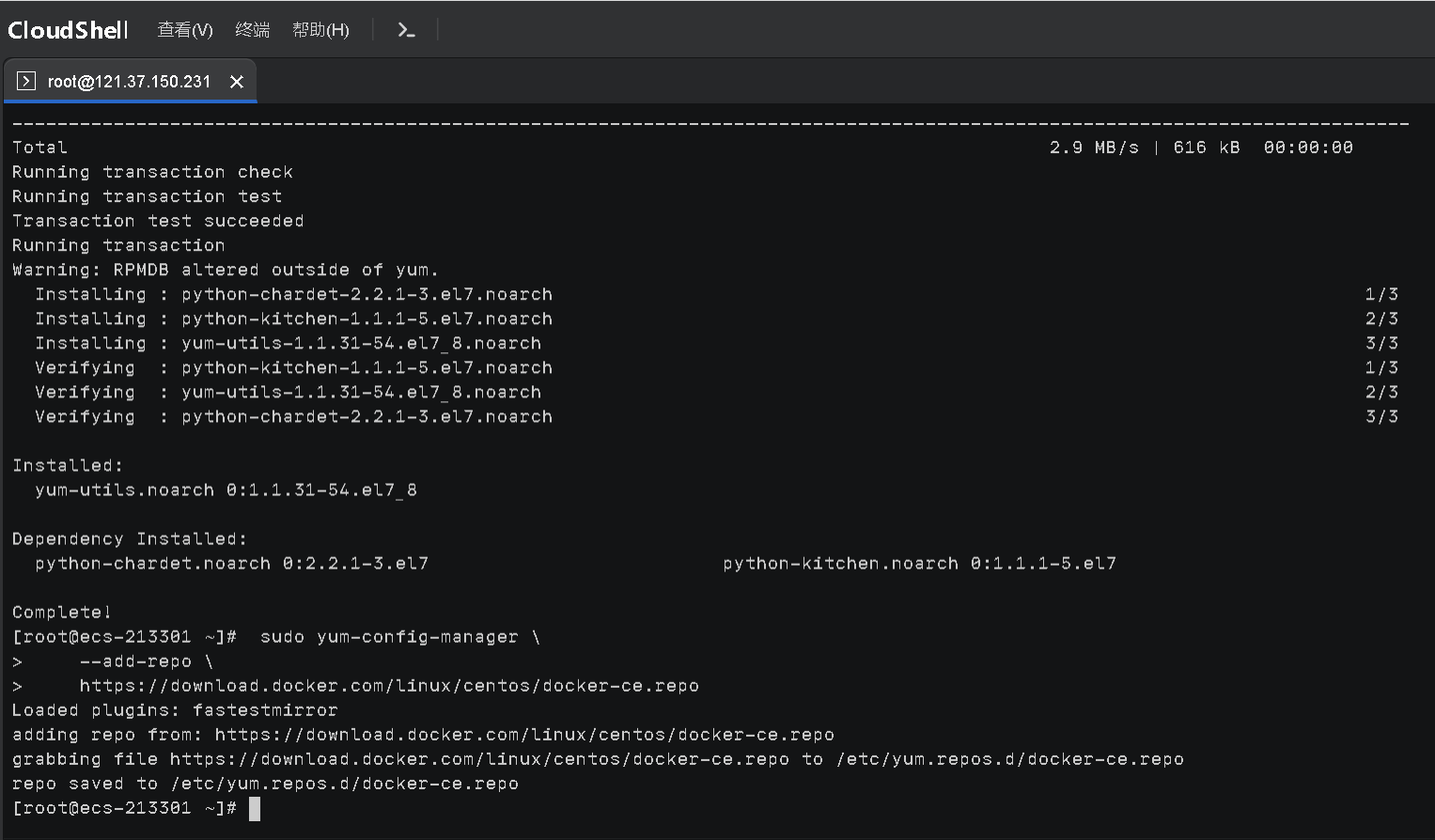This screenshot has height=840, width=1435.
Task: Close the root@121.37.150.231 session tab
Action: click(237, 82)
